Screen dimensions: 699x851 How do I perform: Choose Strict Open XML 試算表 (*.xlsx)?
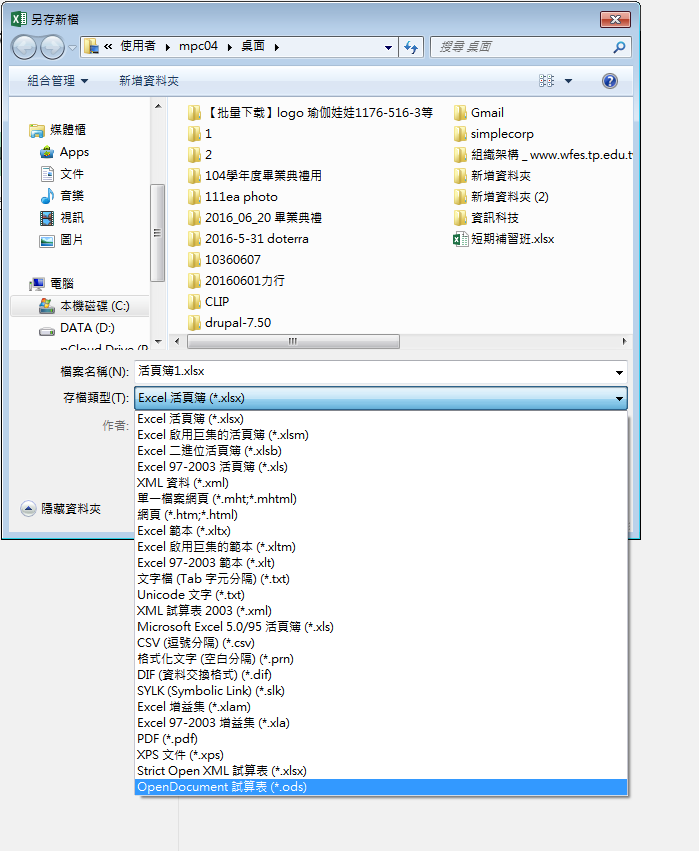[x=380, y=771]
